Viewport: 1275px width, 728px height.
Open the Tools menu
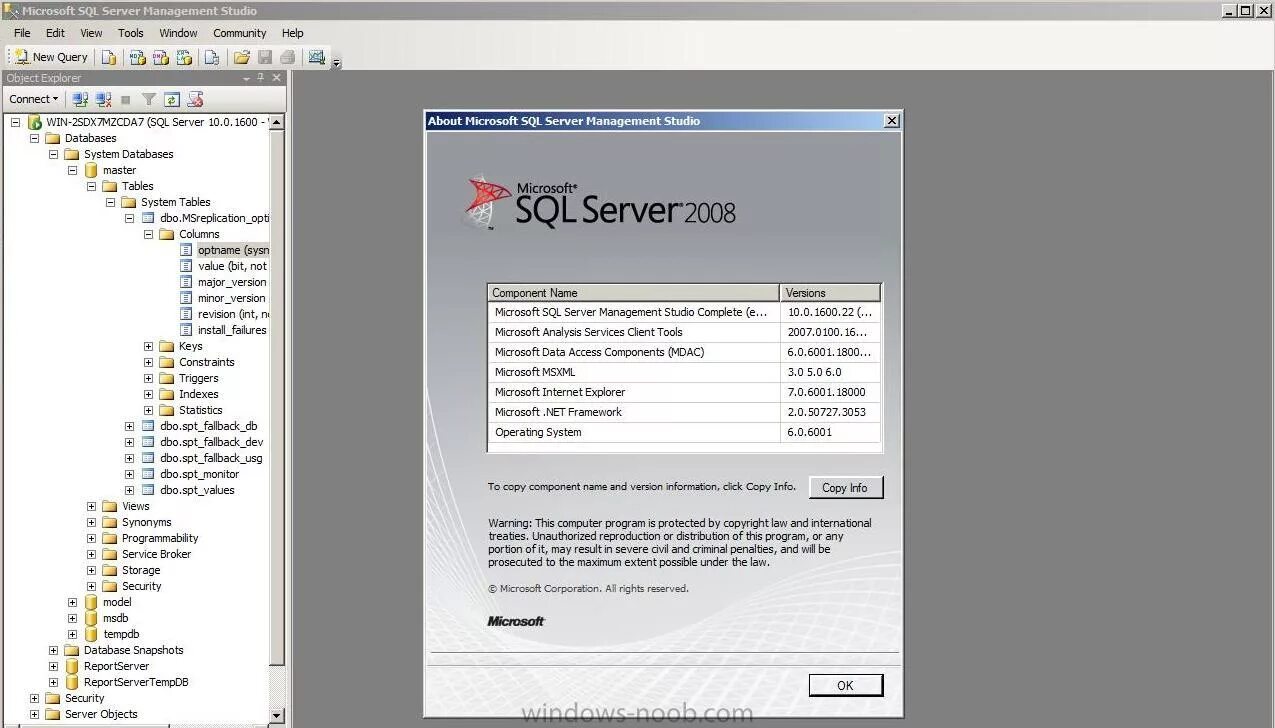[x=131, y=33]
